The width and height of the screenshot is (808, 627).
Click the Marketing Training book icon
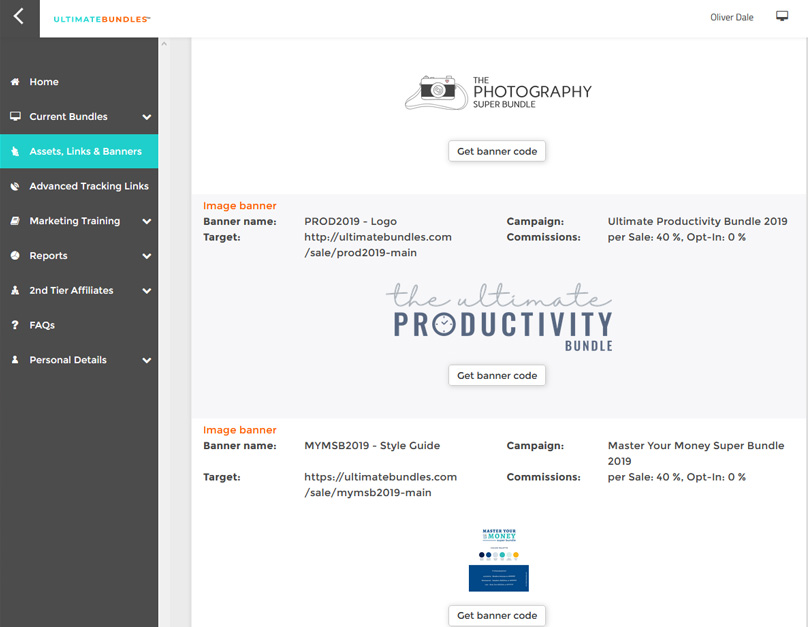pyautogui.click(x=15, y=221)
